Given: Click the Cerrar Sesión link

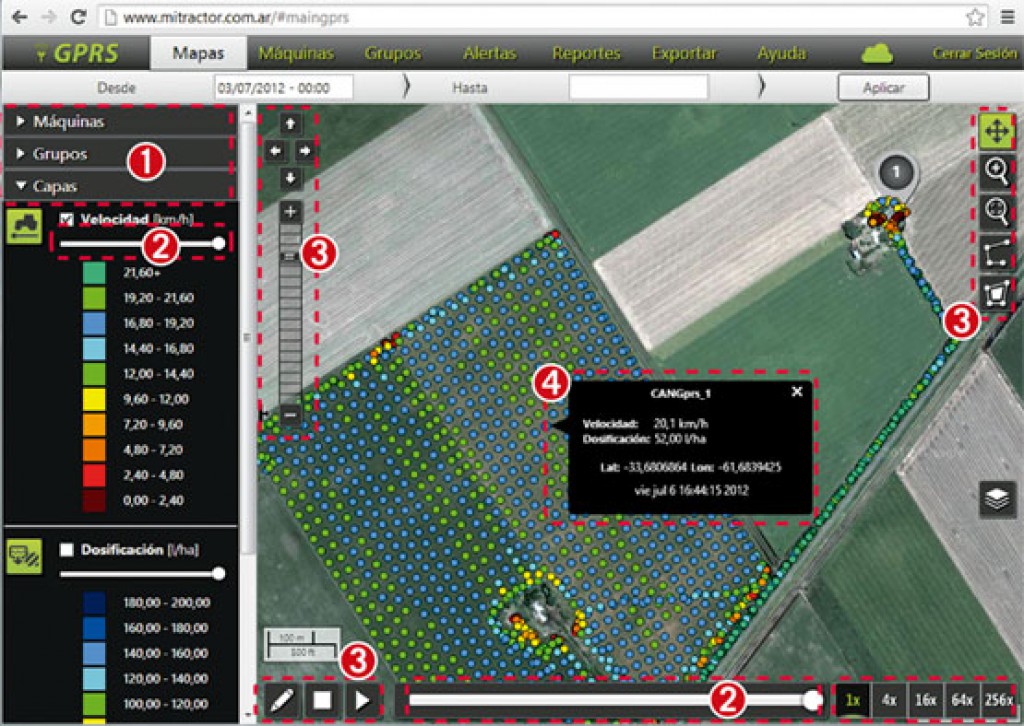Looking at the screenshot, I should pos(974,53).
